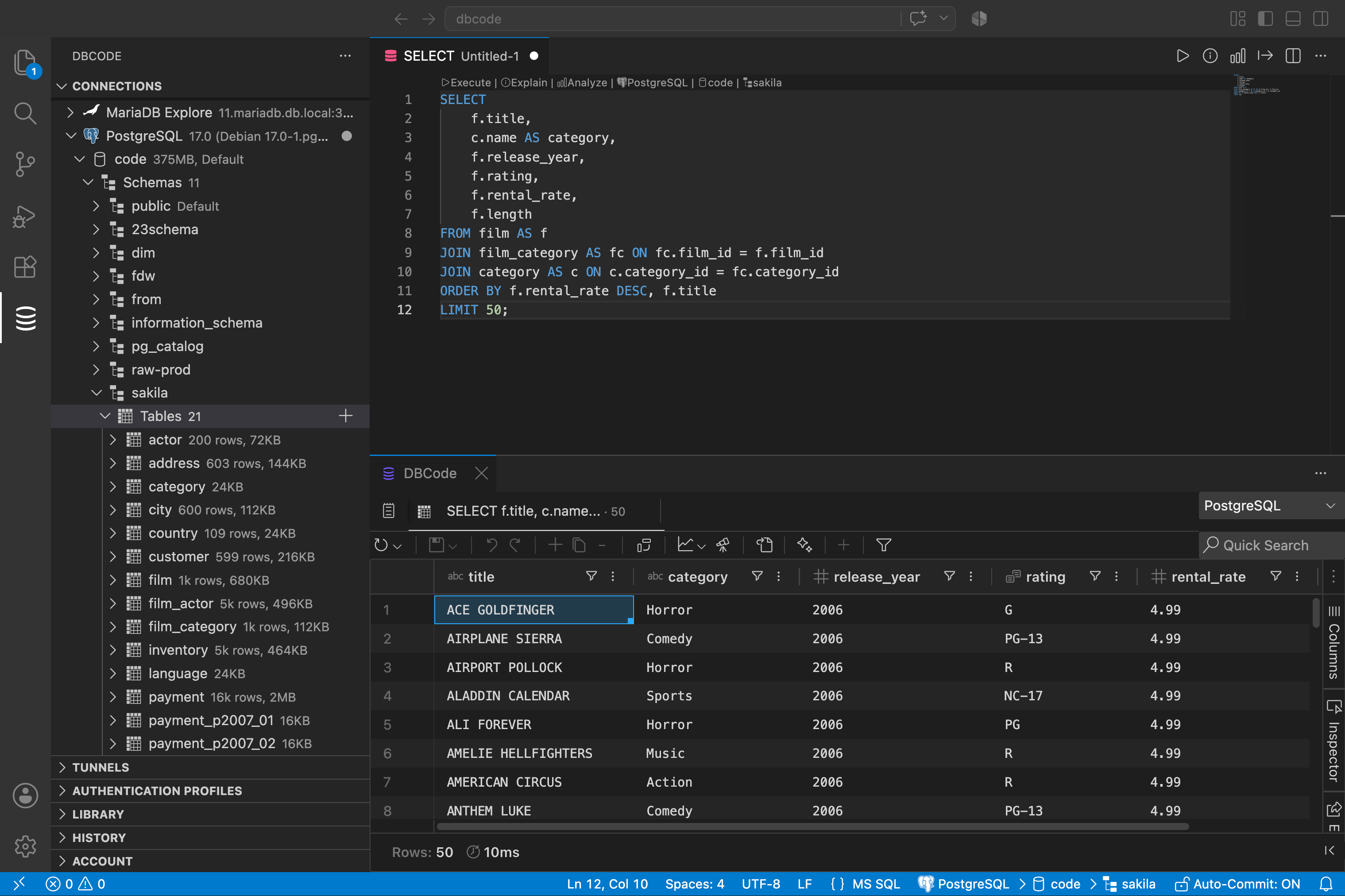
Task: Click the Execute code lens link
Action: pos(466,82)
